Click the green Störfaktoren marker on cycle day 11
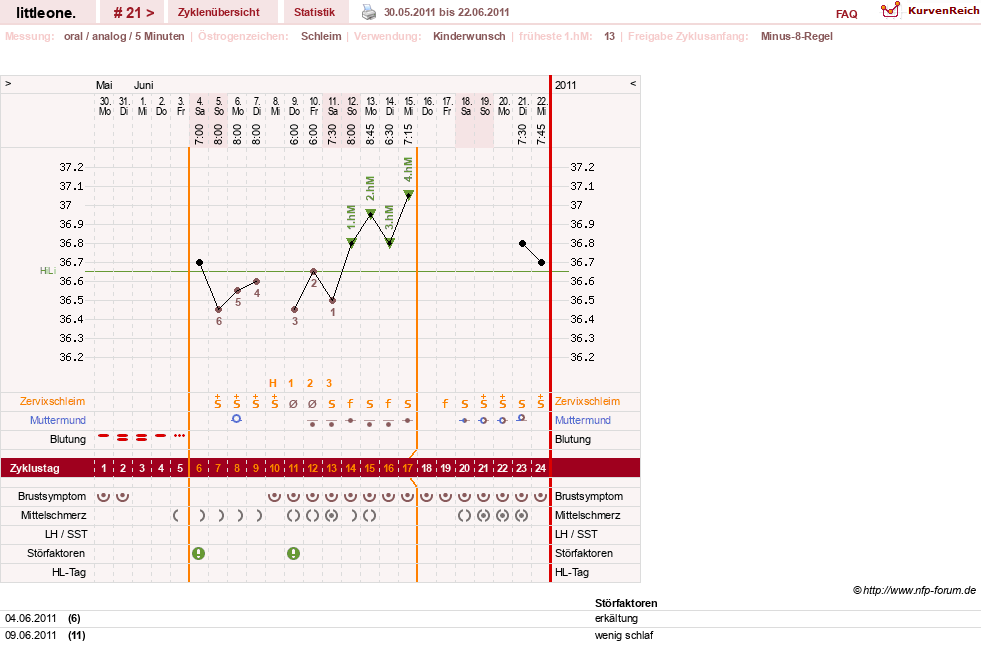The width and height of the screenshot is (981, 662). (293, 553)
